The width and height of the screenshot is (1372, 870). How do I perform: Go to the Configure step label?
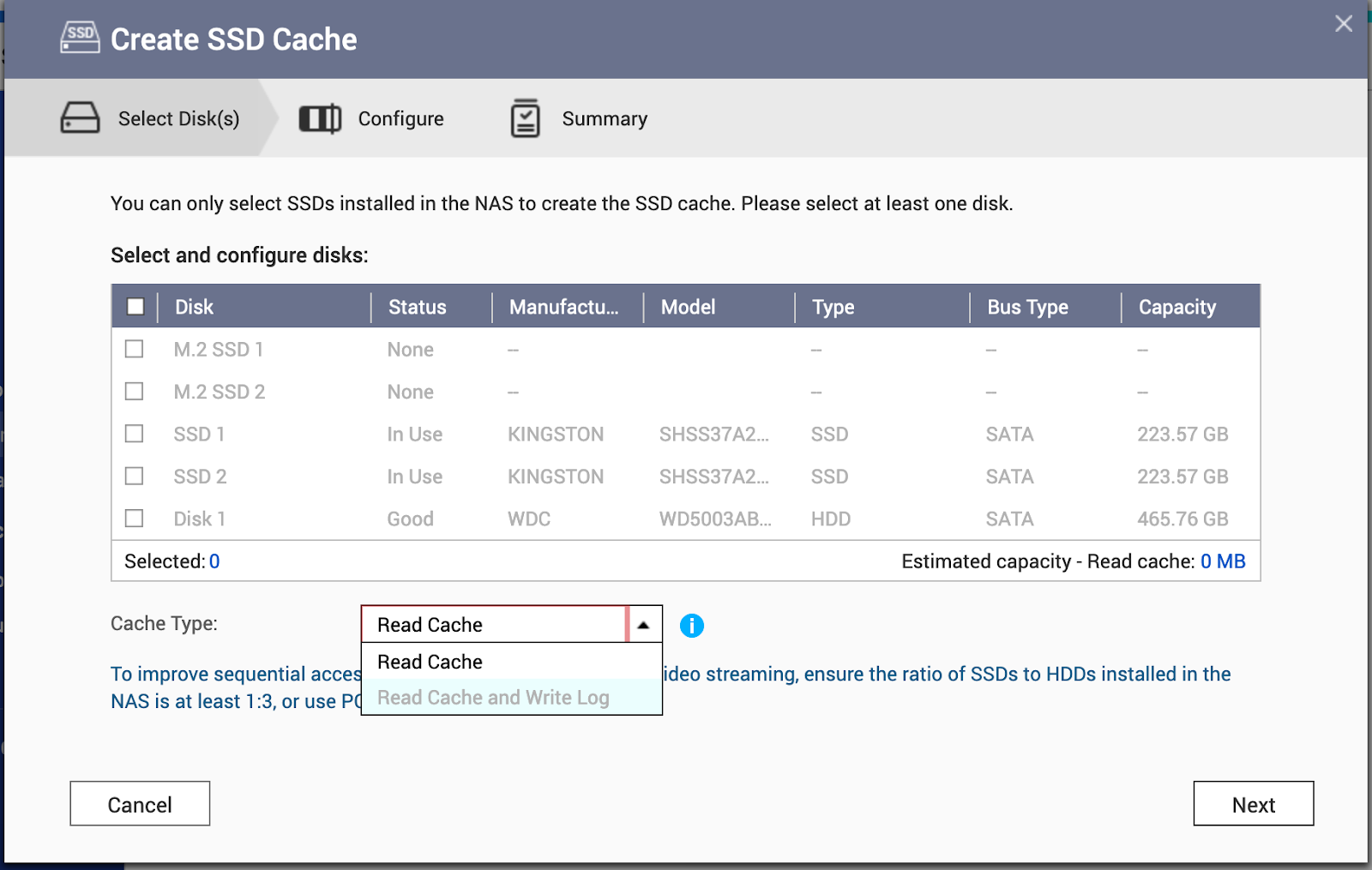[x=400, y=119]
